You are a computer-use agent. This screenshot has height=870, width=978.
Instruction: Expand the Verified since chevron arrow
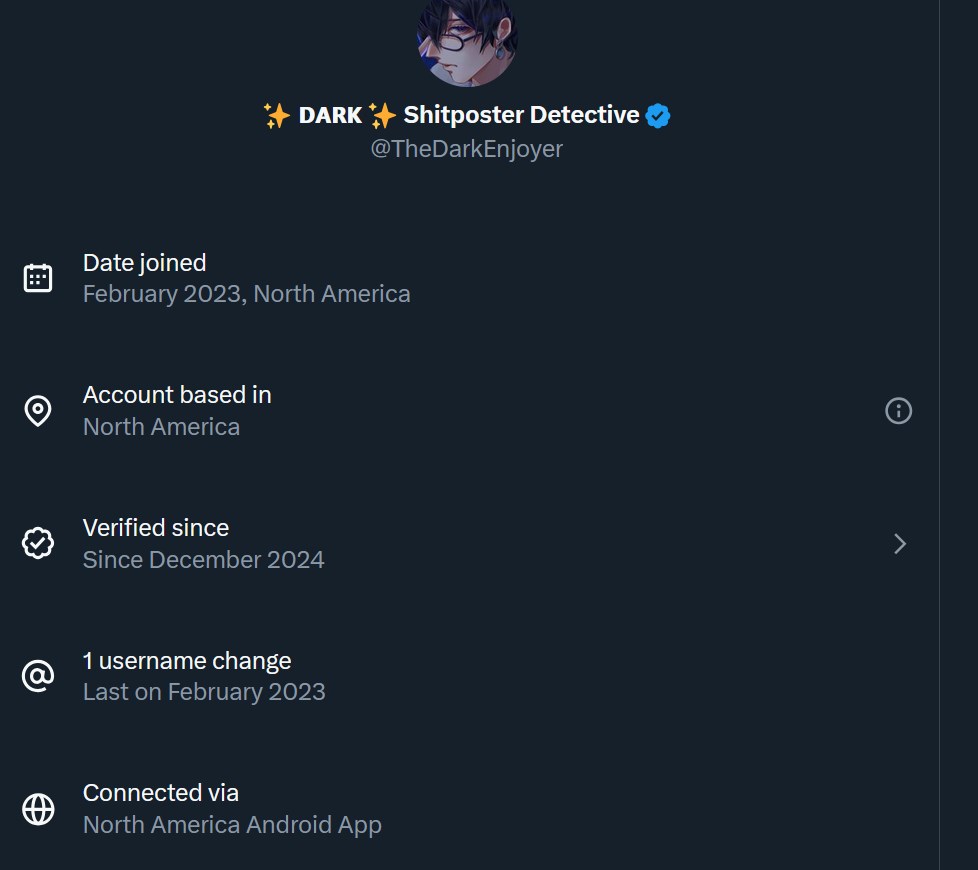900,543
